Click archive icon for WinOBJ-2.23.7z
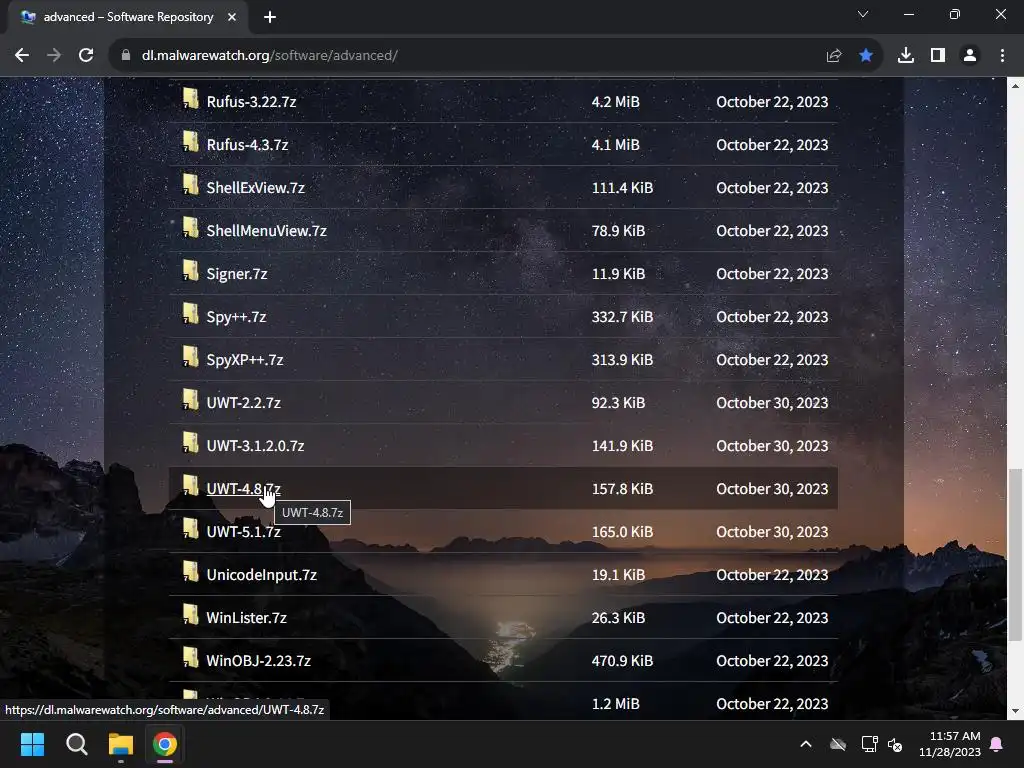 (190, 658)
